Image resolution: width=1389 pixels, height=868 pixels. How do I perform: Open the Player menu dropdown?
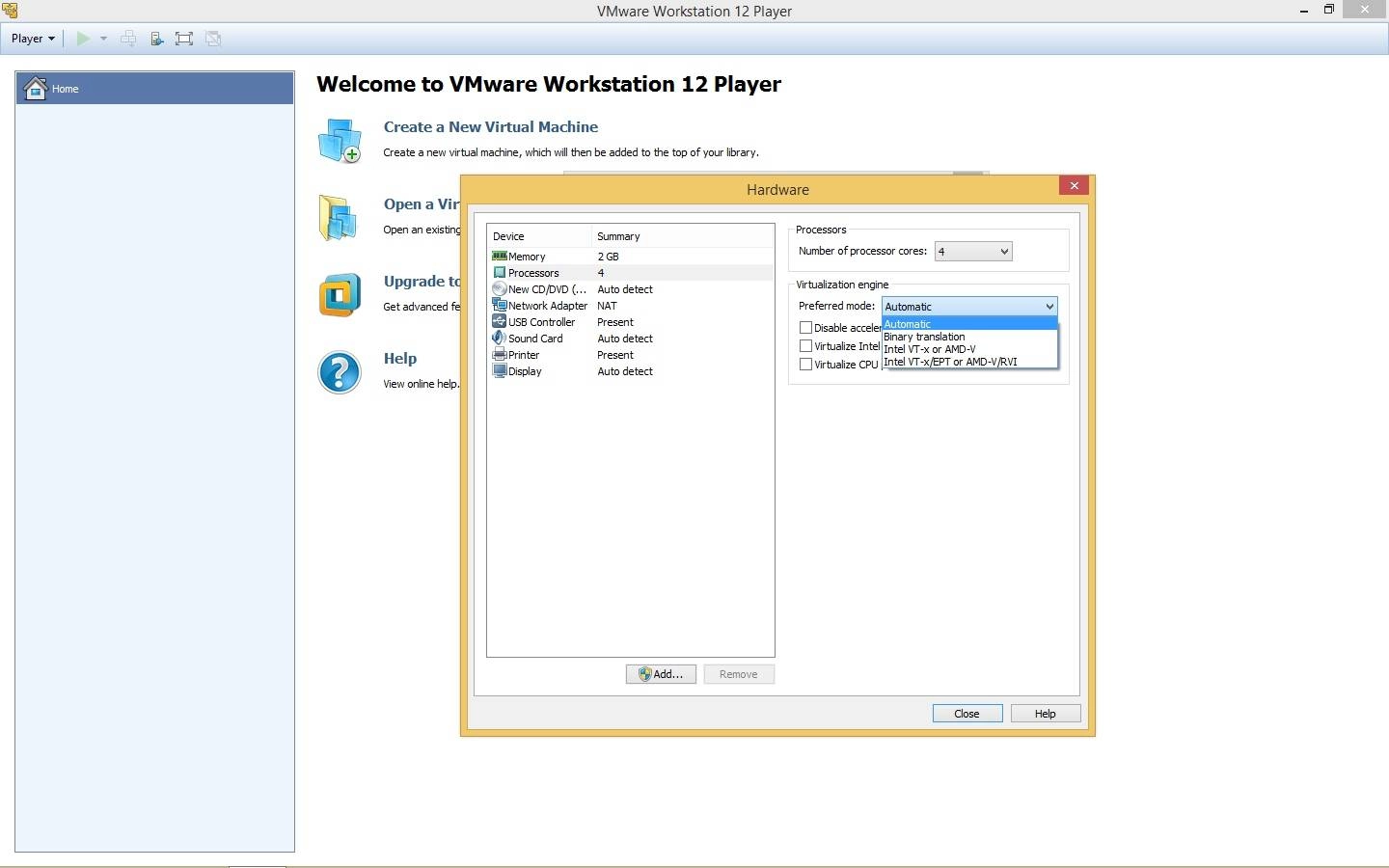[33, 39]
